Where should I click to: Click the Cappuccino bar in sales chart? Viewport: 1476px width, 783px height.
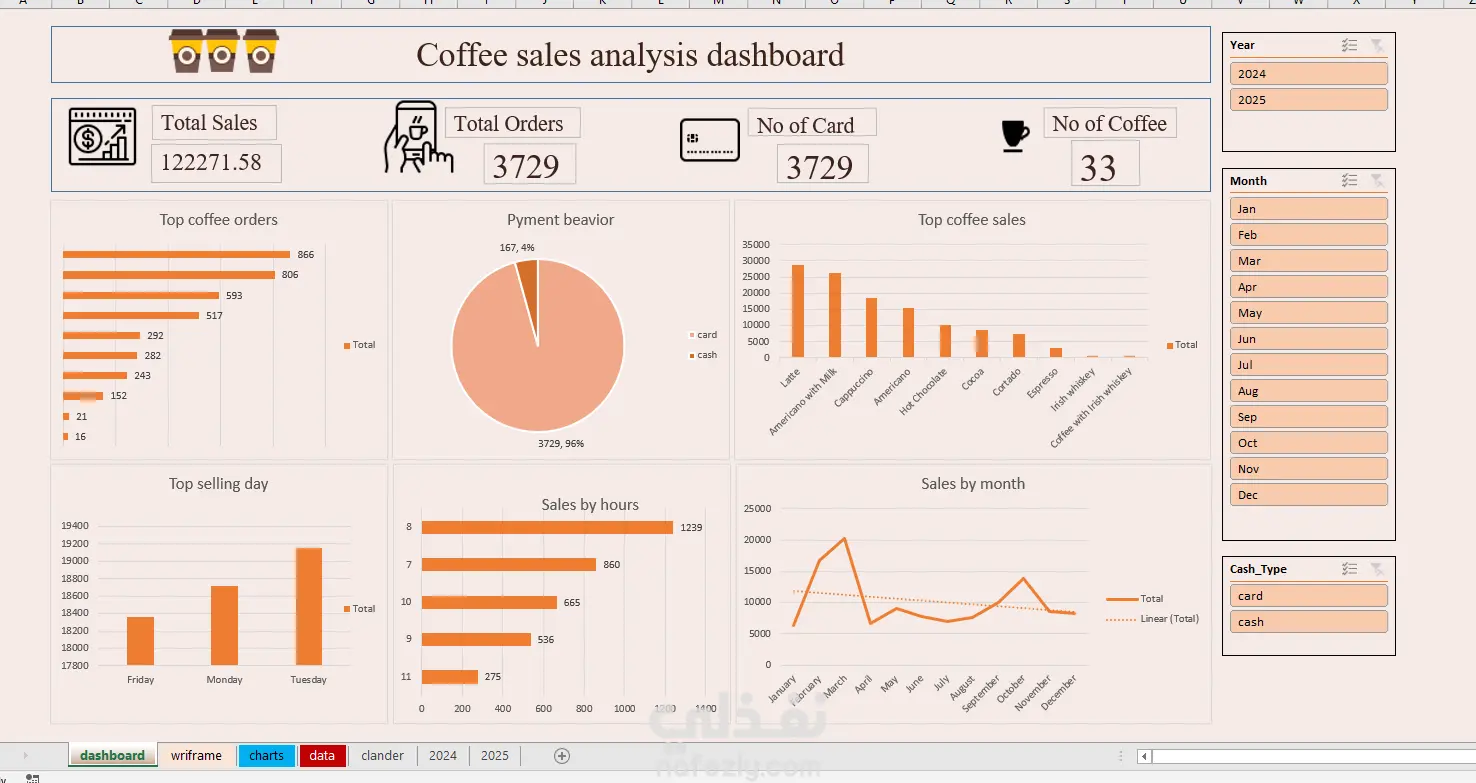point(872,327)
